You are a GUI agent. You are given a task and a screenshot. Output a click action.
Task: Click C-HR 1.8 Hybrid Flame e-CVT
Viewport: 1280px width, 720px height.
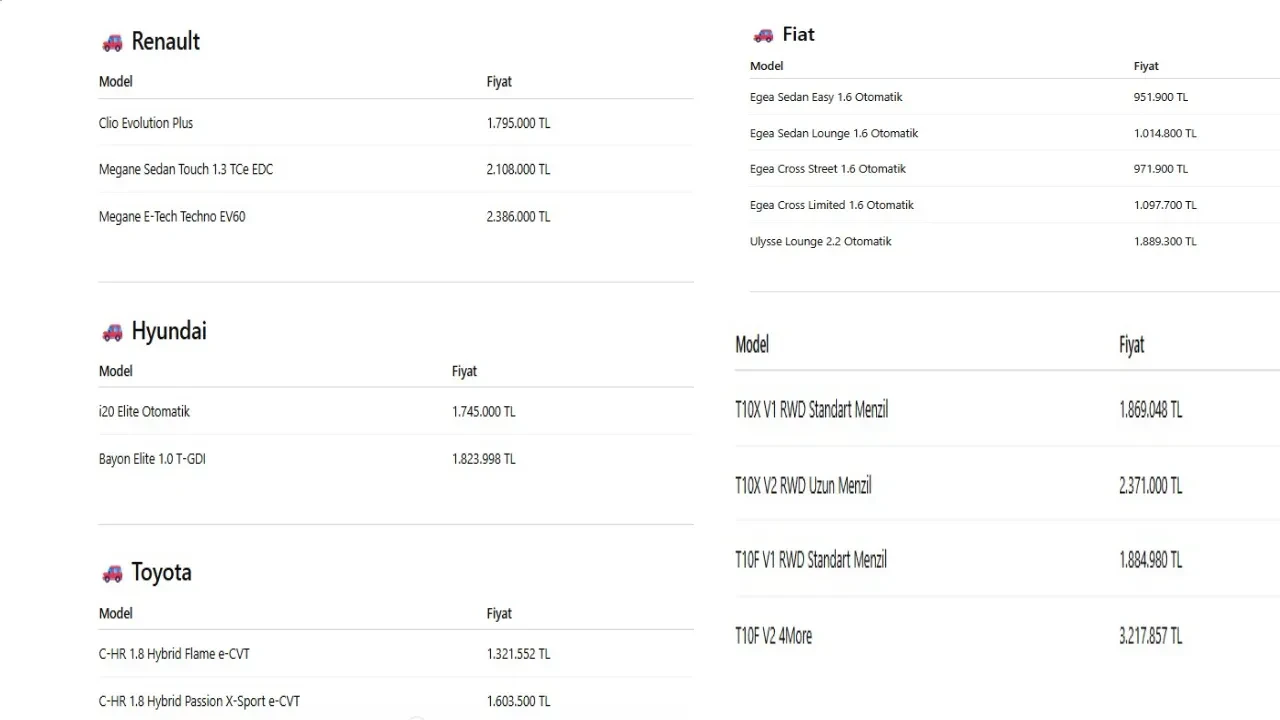pyautogui.click(x=174, y=654)
